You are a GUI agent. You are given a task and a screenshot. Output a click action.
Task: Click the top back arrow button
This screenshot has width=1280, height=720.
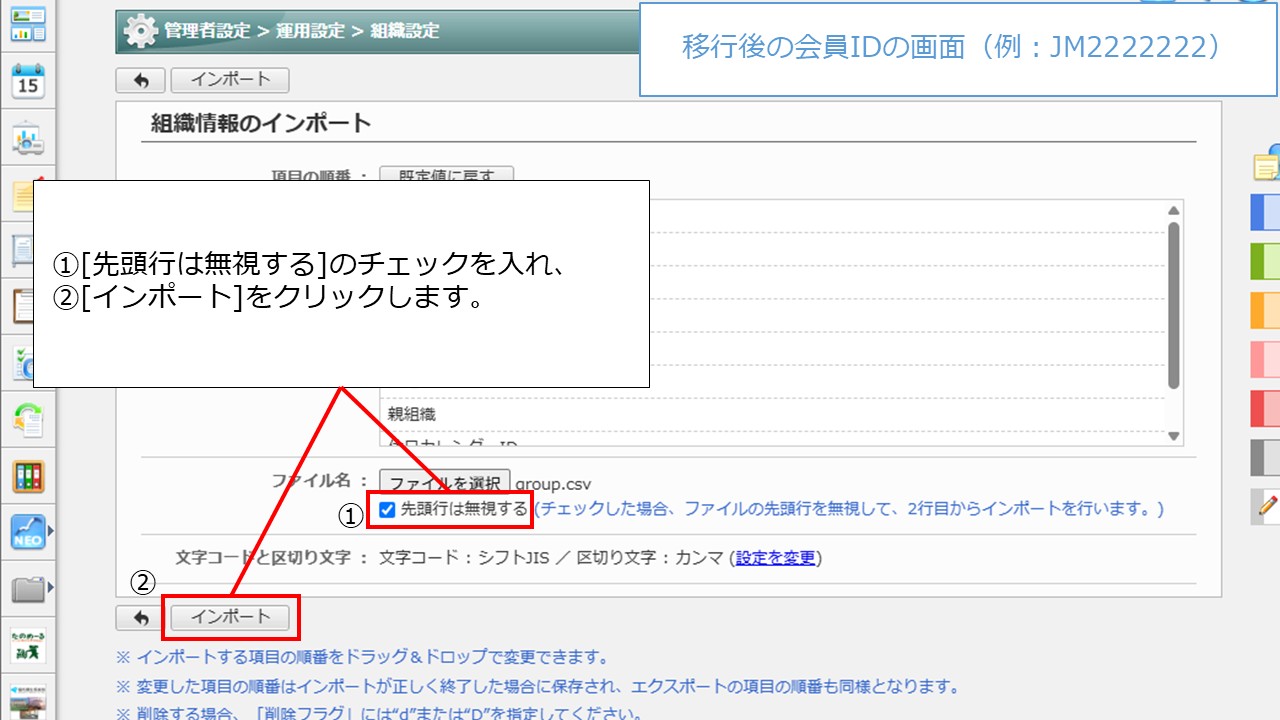pyautogui.click(x=141, y=80)
